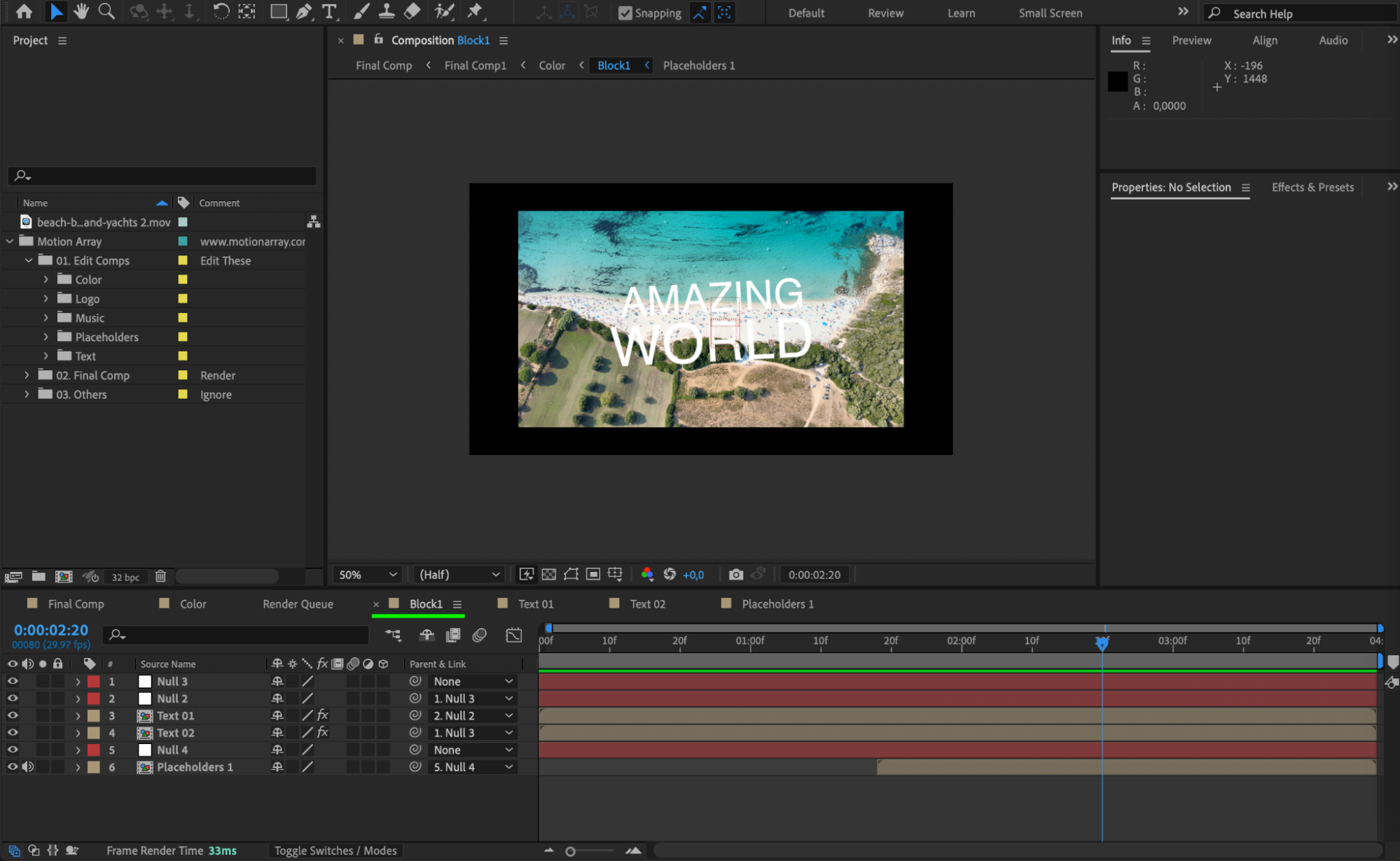Mute audio of Placeholders 1 layer
Image resolution: width=1400 pixels, height=861 pixels.
tap(28, 766)
